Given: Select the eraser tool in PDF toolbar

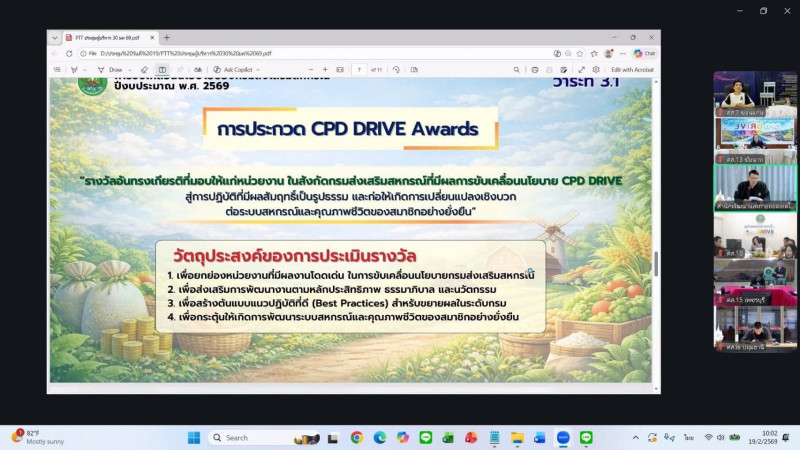Looking at the screenshot, I should [x=145, y=70].
